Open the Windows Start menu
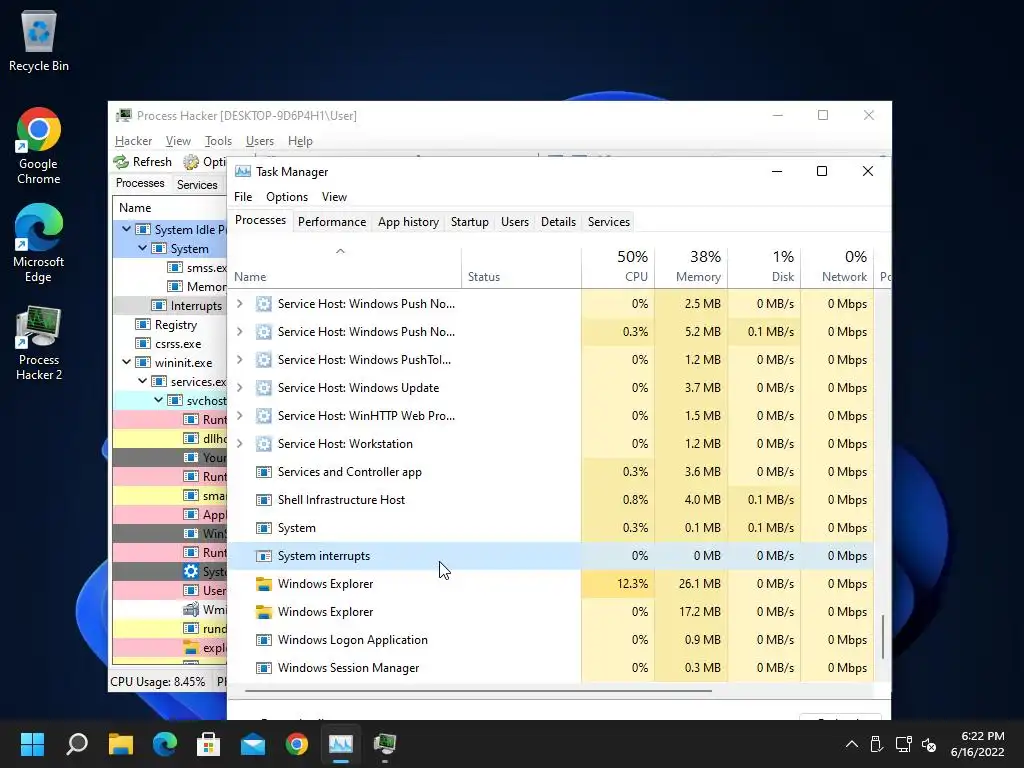1024x768 pixels. pos(32,744)
